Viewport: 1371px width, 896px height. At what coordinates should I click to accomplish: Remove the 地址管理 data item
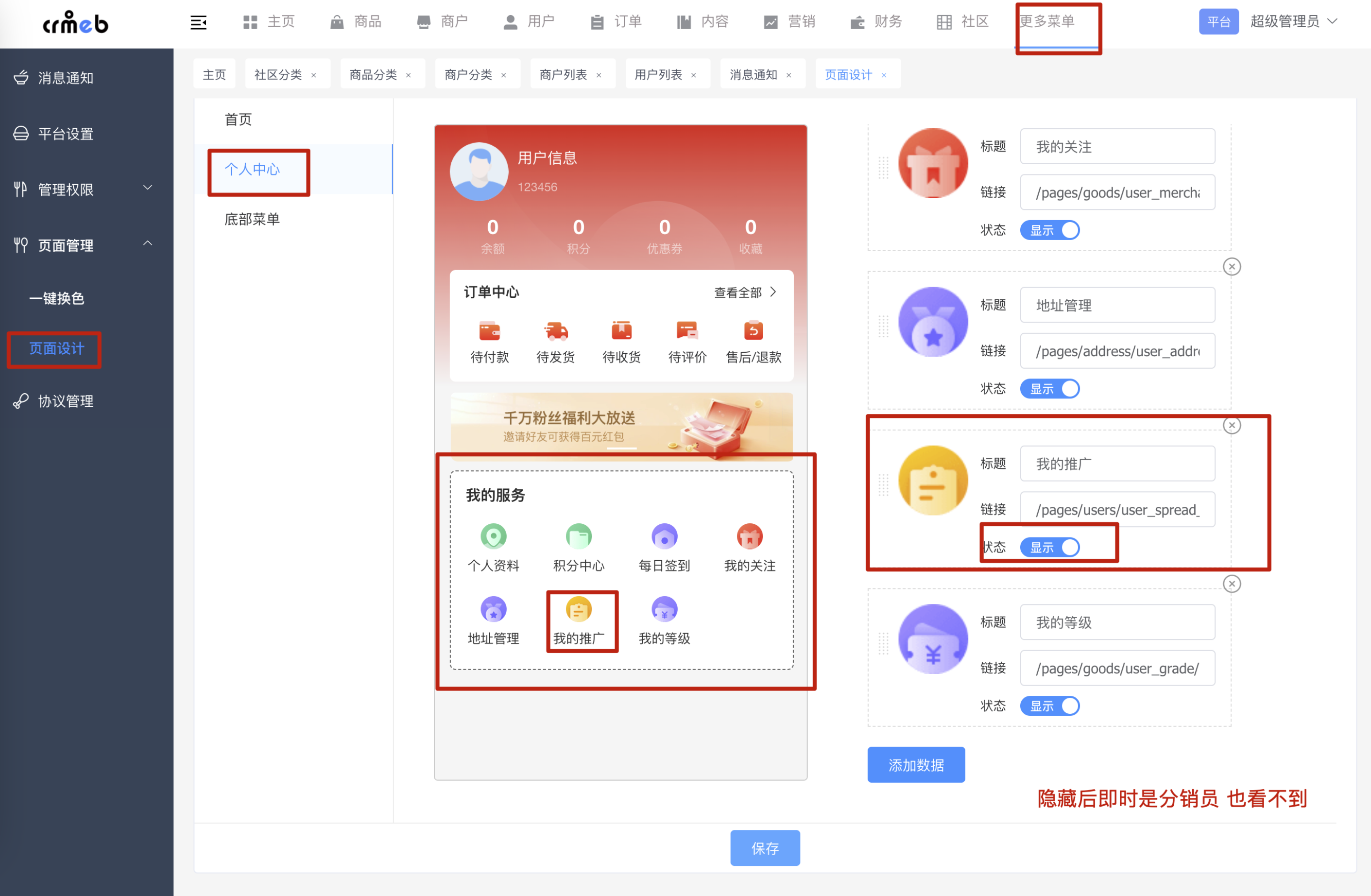1232,267
